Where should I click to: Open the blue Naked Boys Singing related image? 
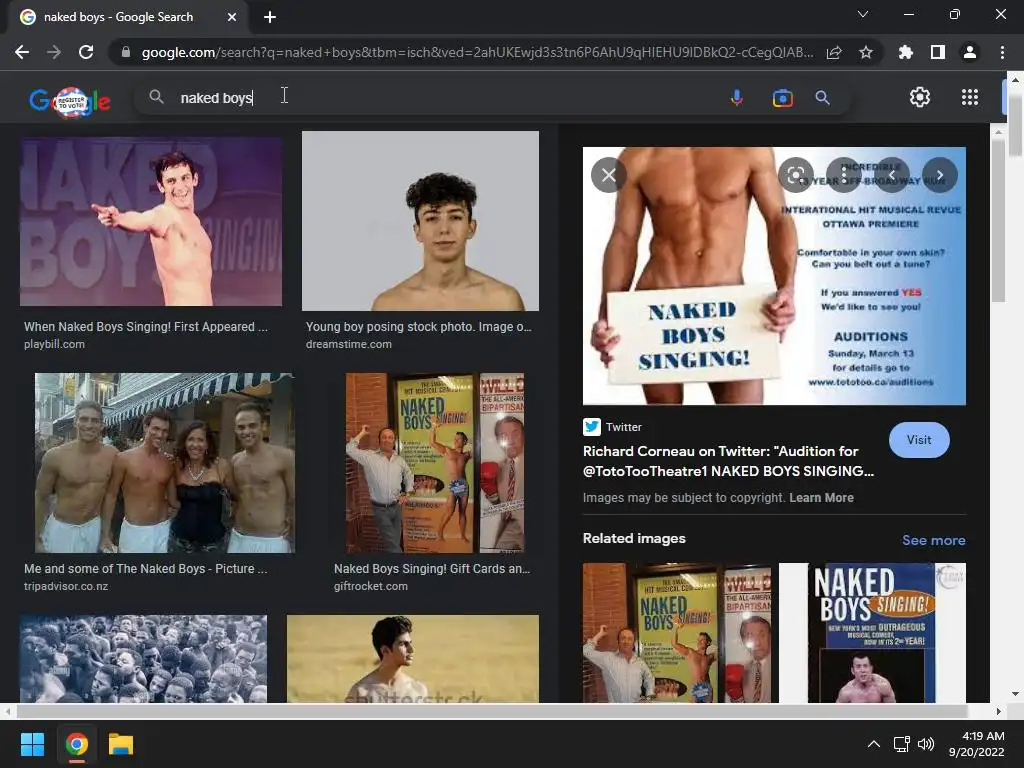coord(872,633)
